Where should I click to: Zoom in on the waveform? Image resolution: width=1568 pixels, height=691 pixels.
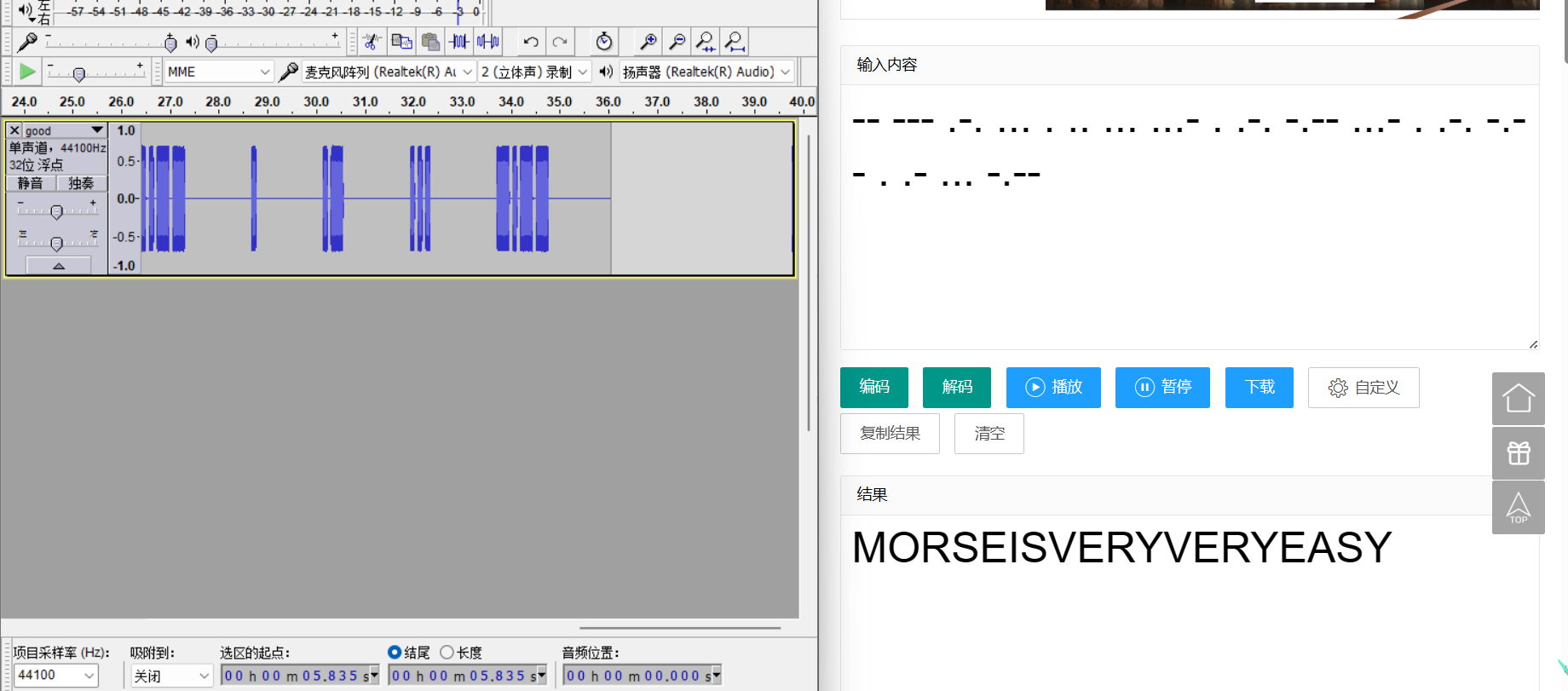coord(648,42)
